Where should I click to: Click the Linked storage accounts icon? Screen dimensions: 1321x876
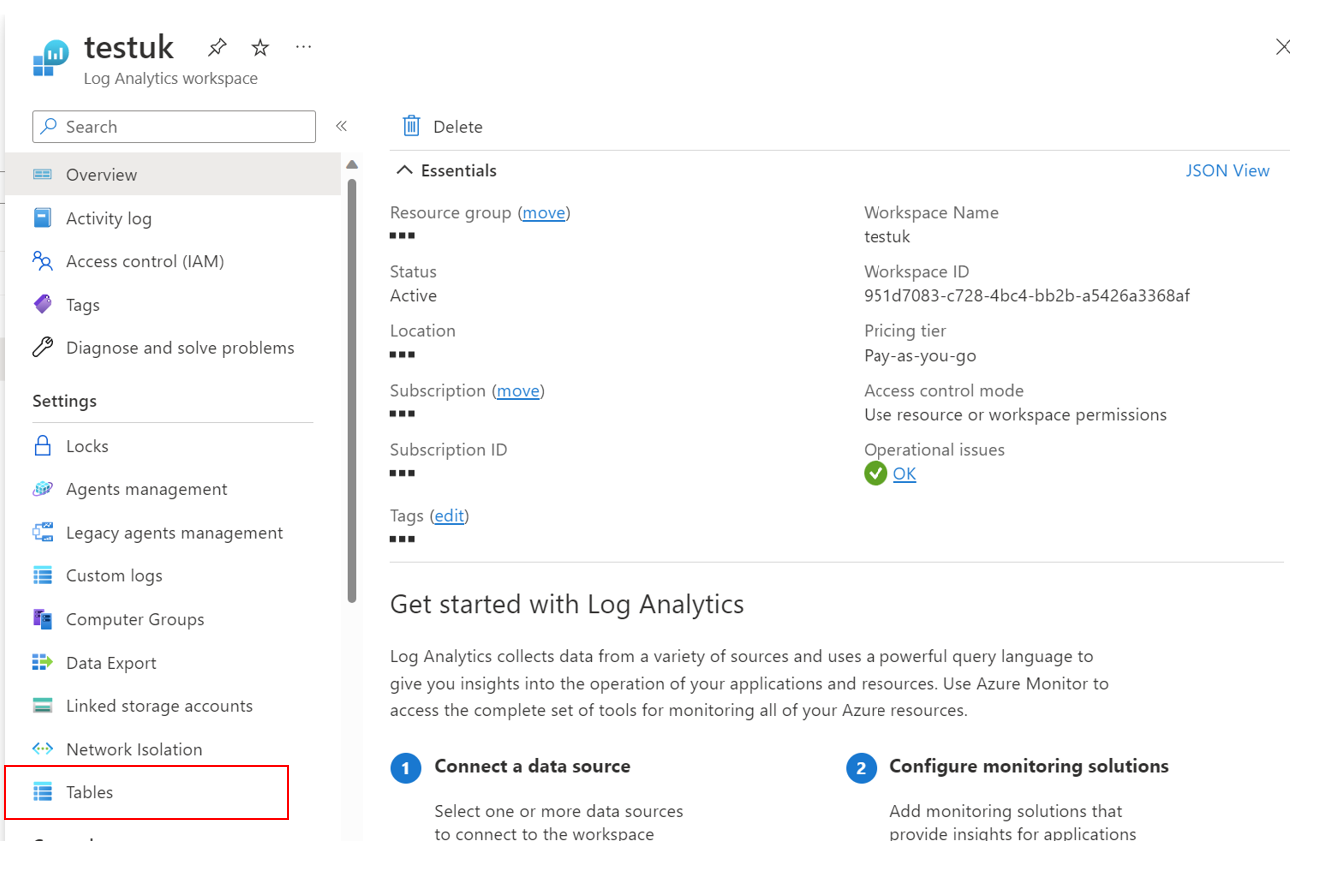[x=42, y=705]
